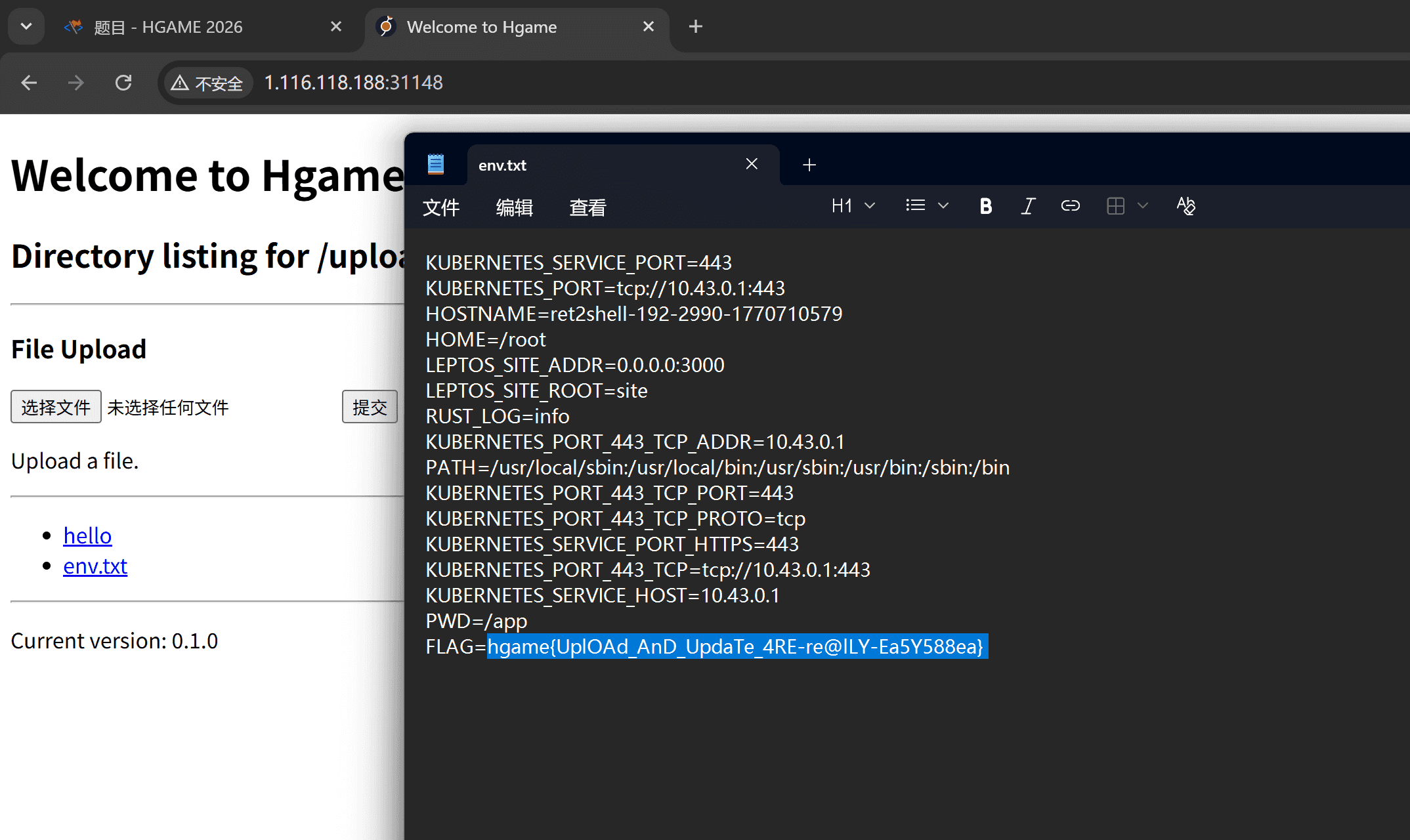Expand the H1 heading dropdown
The image size is (1410, 840).
(853, 206)
